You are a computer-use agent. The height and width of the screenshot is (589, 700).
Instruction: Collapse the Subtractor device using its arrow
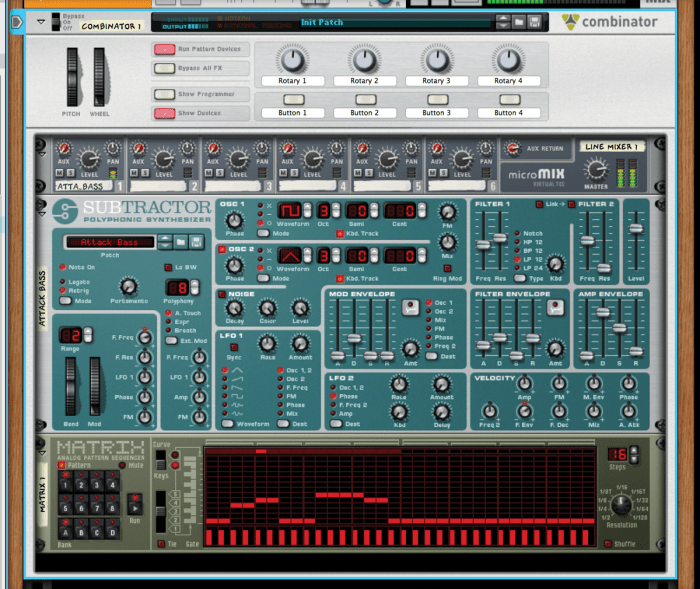point(42,214)
